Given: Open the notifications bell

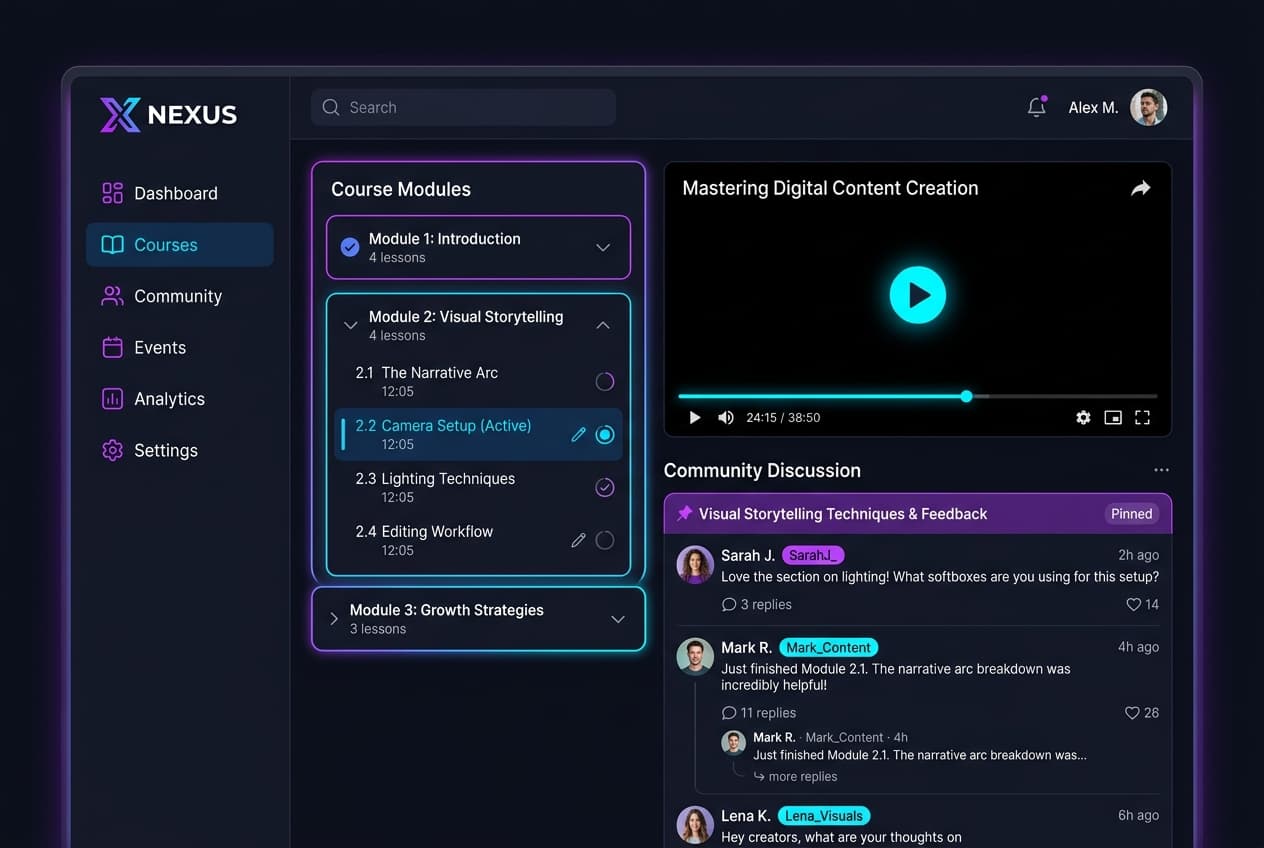Looking at the screenshot, I should click(1037, 107).
